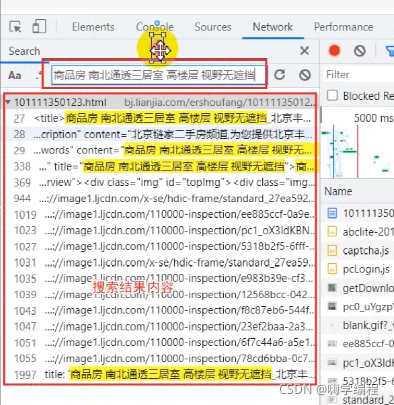Refresh the search results
394x405 pixels.
point(280,75)
